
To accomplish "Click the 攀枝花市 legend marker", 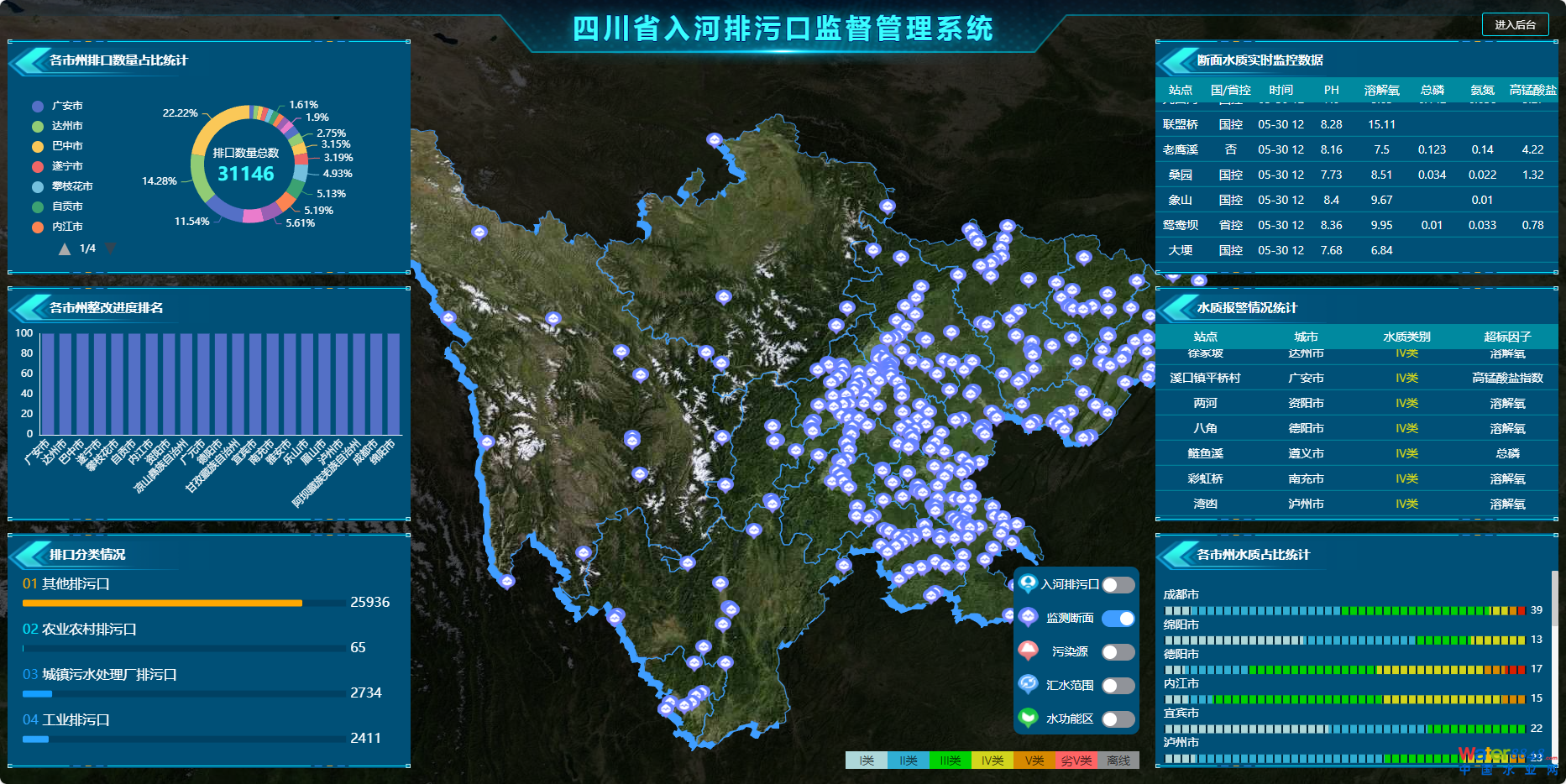I will click(38, 187).
